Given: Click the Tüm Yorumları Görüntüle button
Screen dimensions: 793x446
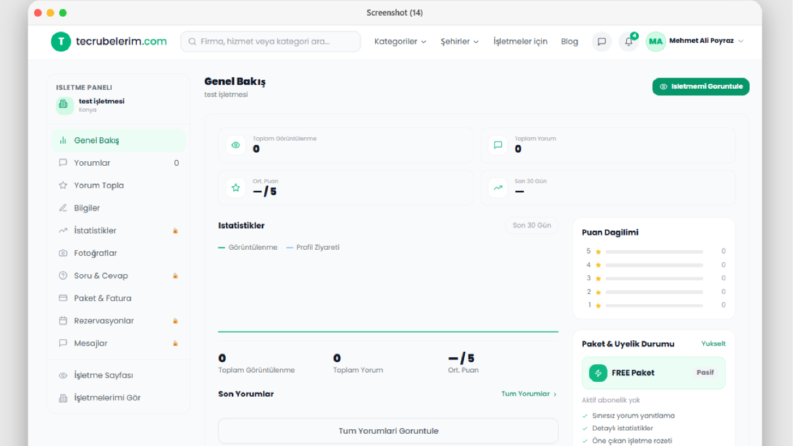Looking at the screenshot, I should 388,431.
